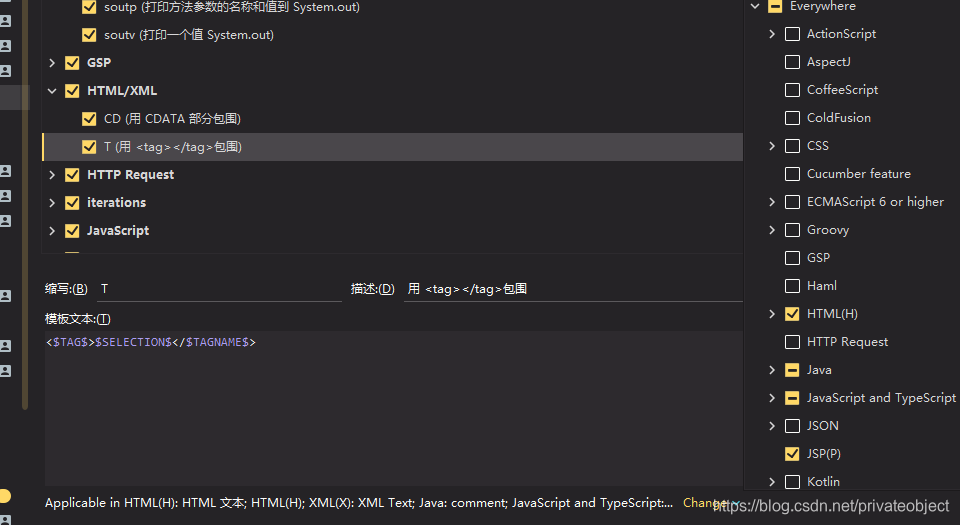Toggle the Everywhere context checkbox
Screen dimensions: 960x525
pyautogui.click(x=775, y=6)
